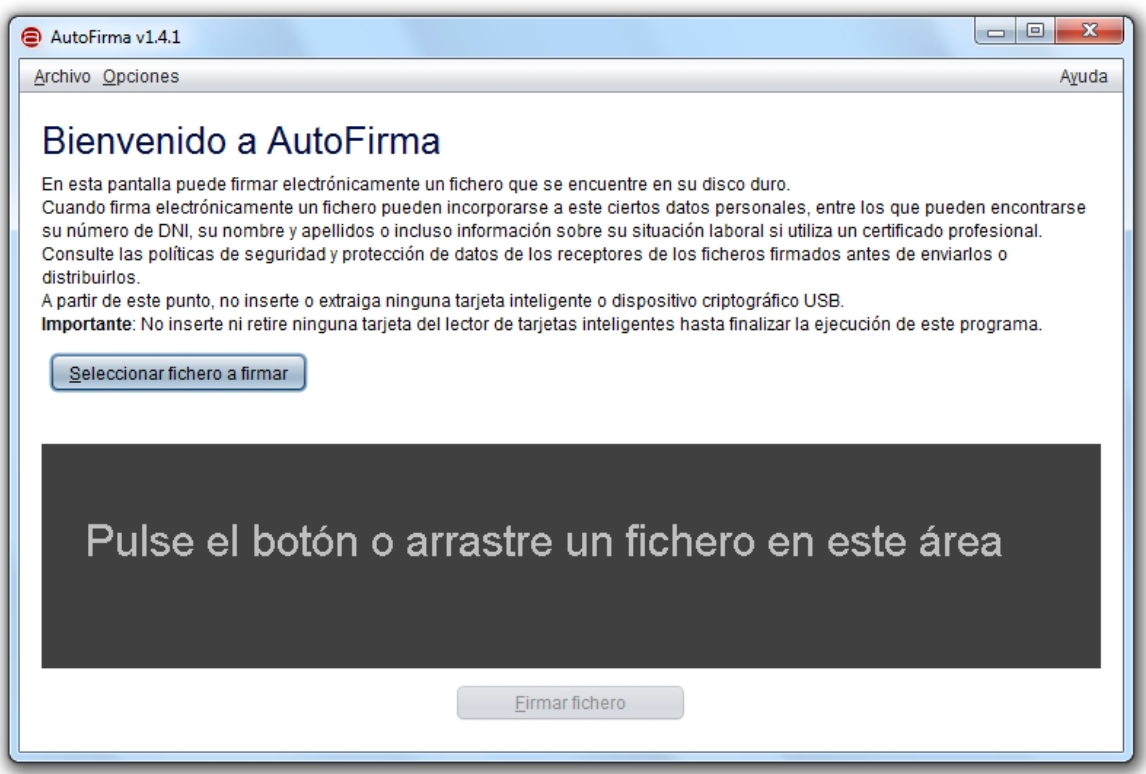
Task: Click the line starting 'Cuando firma electrónicamente'
Action: pyautogui.click(x=563, y=207)
